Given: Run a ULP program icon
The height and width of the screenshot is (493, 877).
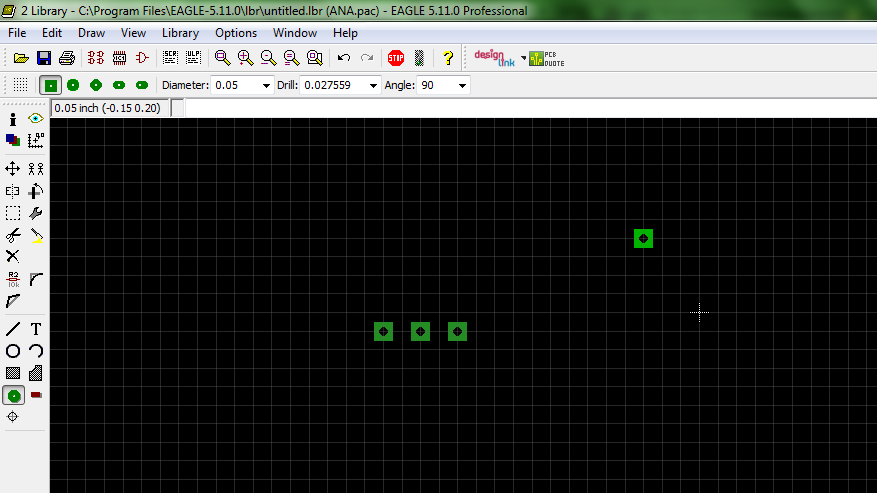Looking at the screenshot, I should pos(193,58).
